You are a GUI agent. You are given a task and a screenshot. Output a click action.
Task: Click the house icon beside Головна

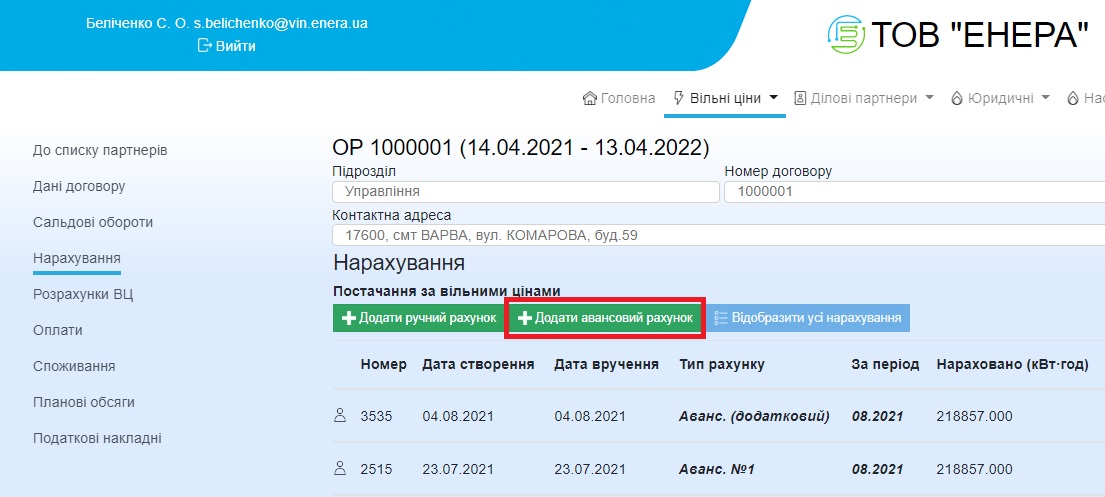click(x=590, y=98)
